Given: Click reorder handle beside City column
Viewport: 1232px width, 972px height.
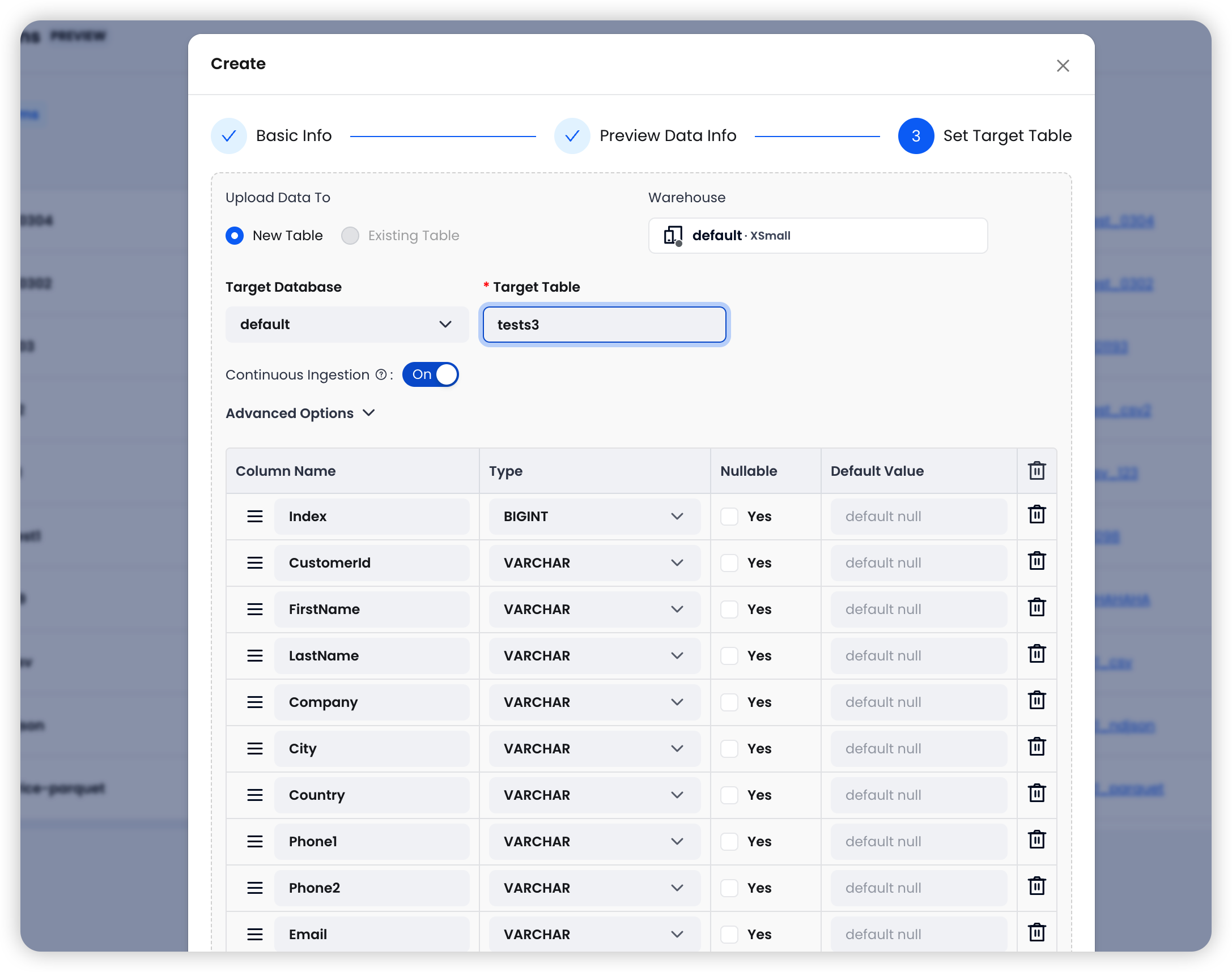Looking at the screenshot, I should point(254,748).
